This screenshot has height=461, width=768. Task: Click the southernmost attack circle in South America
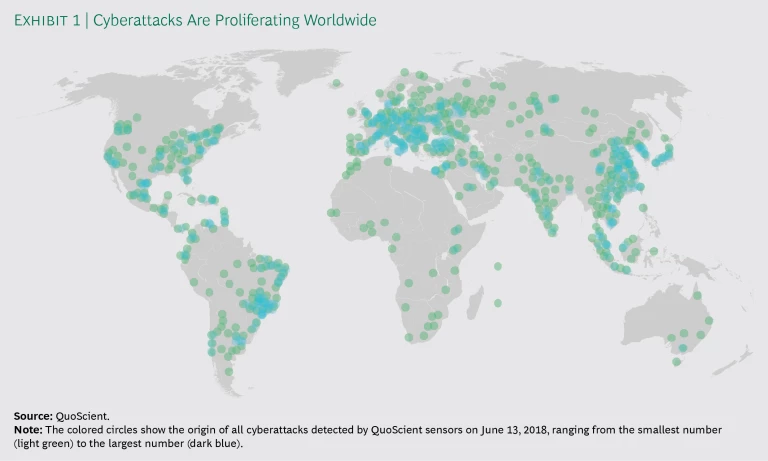tap(228, 371)
